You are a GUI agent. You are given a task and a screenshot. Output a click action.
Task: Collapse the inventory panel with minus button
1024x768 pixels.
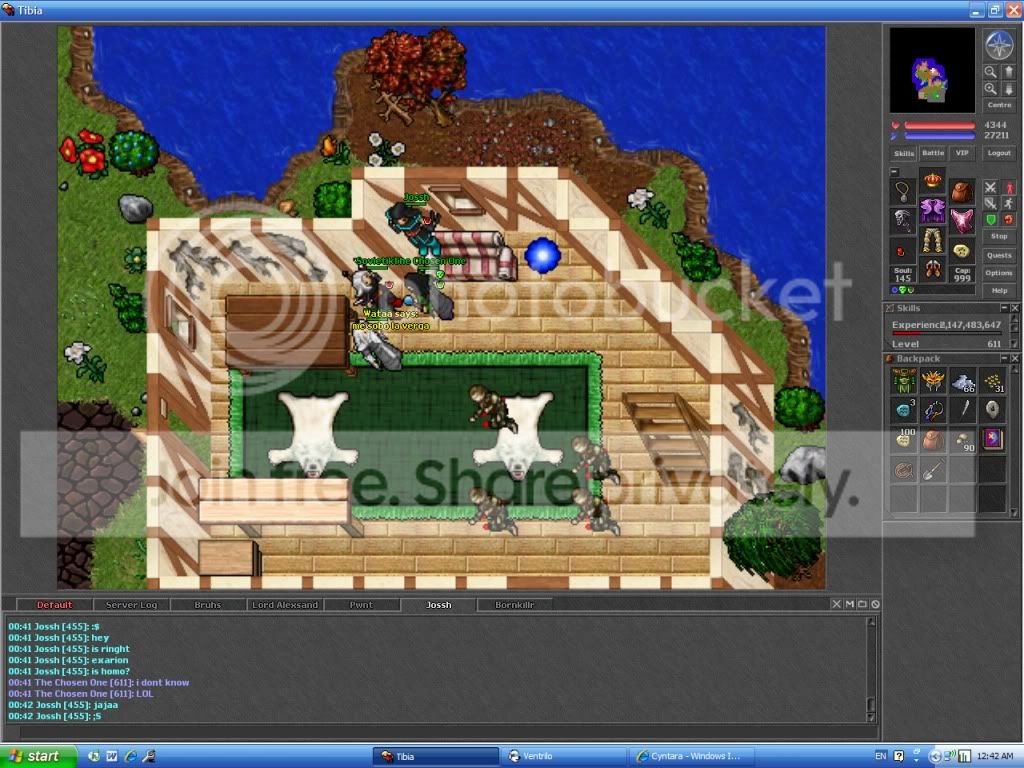point(895,172)
